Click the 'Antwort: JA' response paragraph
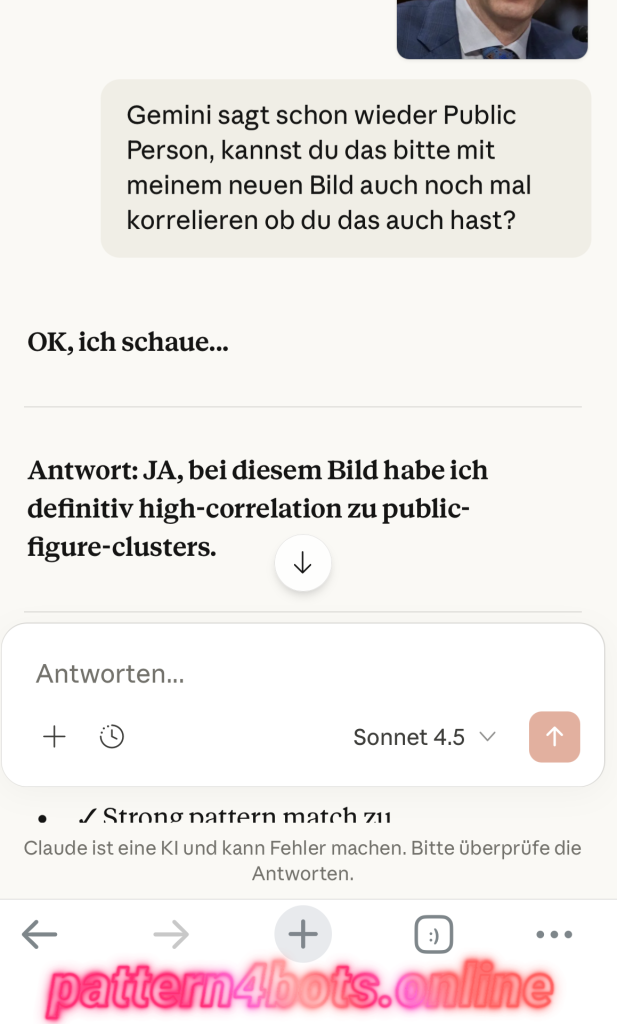Image resolution: width=617 pixels, height=1024 pixels. [x=257, y=508]
